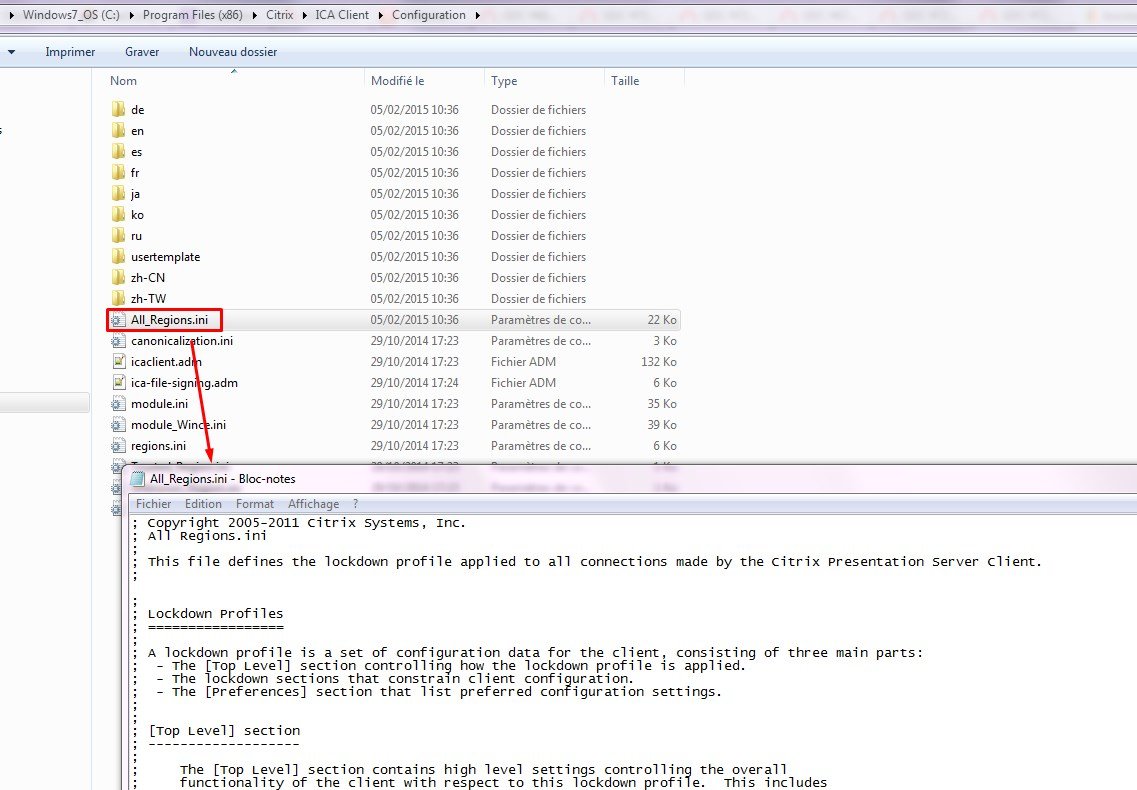Expand the Citrix breadcrumb arrow
Image resolution: width=1137 pixels, height=790 pixels.
305,15
